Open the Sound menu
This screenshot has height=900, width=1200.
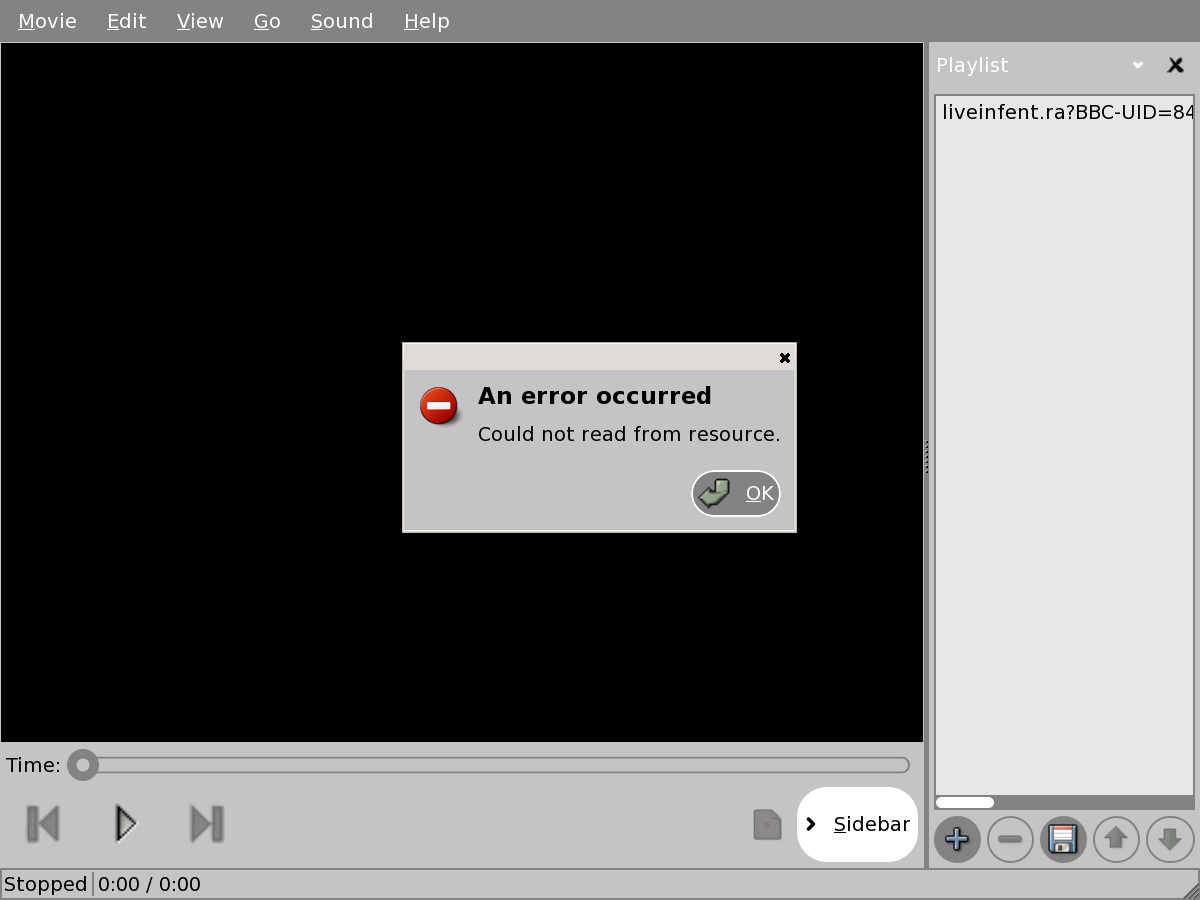pos(341,21)
